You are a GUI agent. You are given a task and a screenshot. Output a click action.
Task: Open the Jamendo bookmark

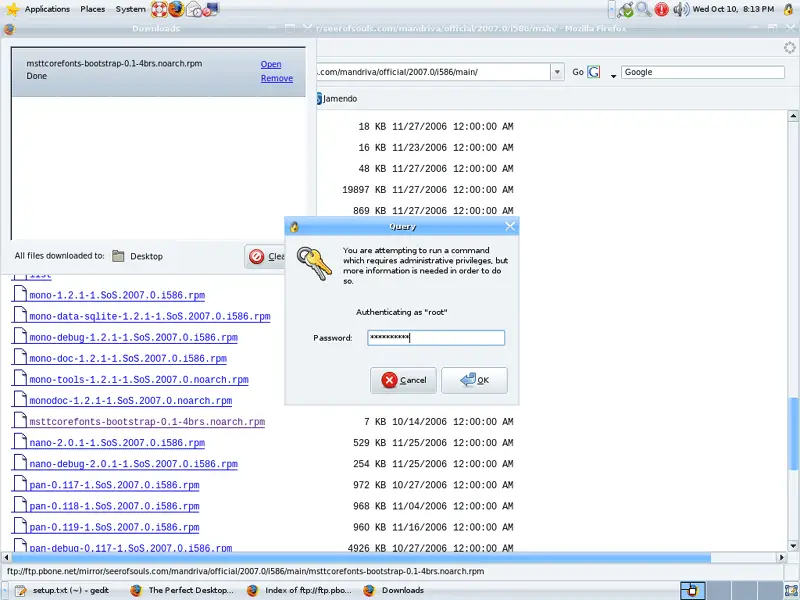pos(337,98)
